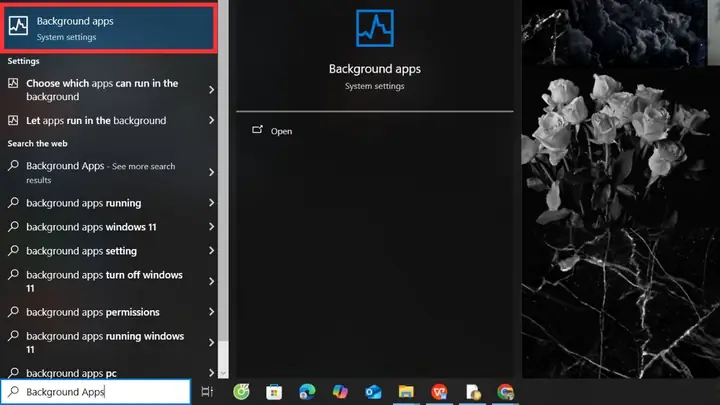Click search icon beside background apps pc
The image size is (720, 405).
13,371
